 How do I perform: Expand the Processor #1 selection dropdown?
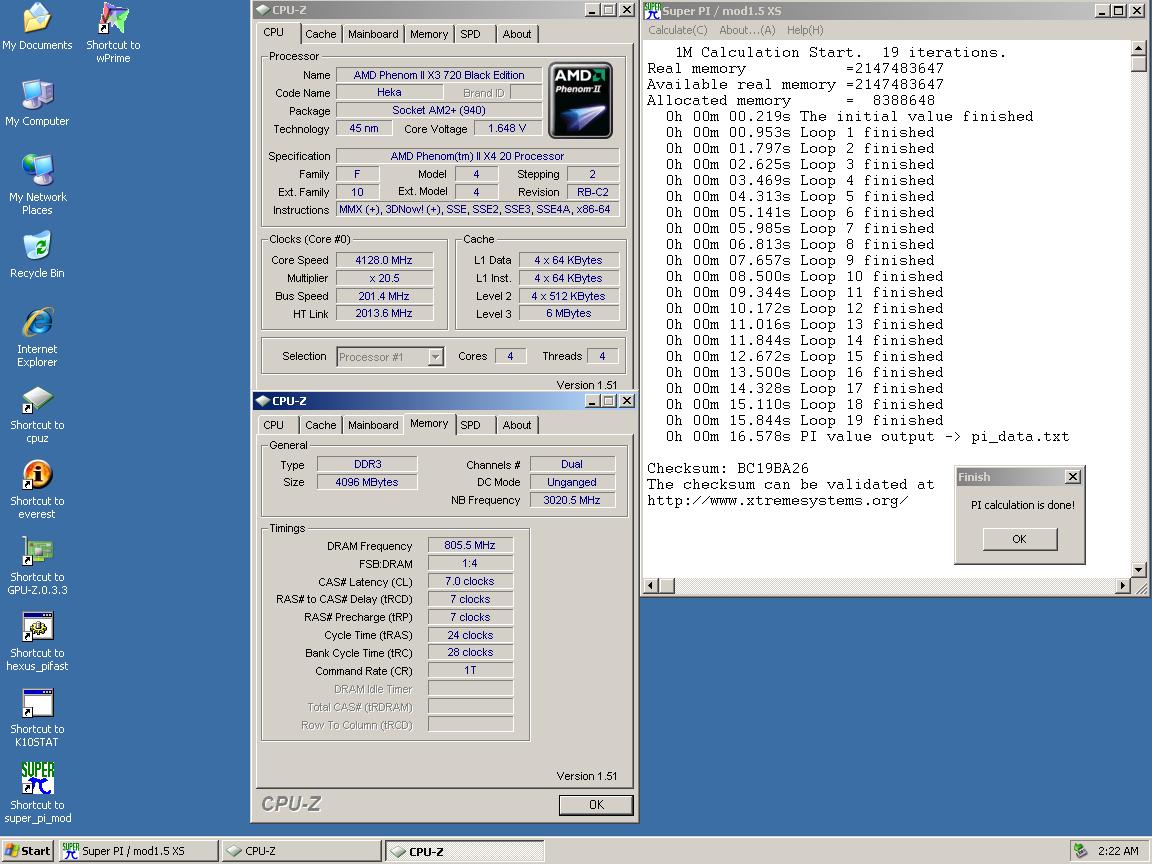pyautogui.click(x=435, y=357)
